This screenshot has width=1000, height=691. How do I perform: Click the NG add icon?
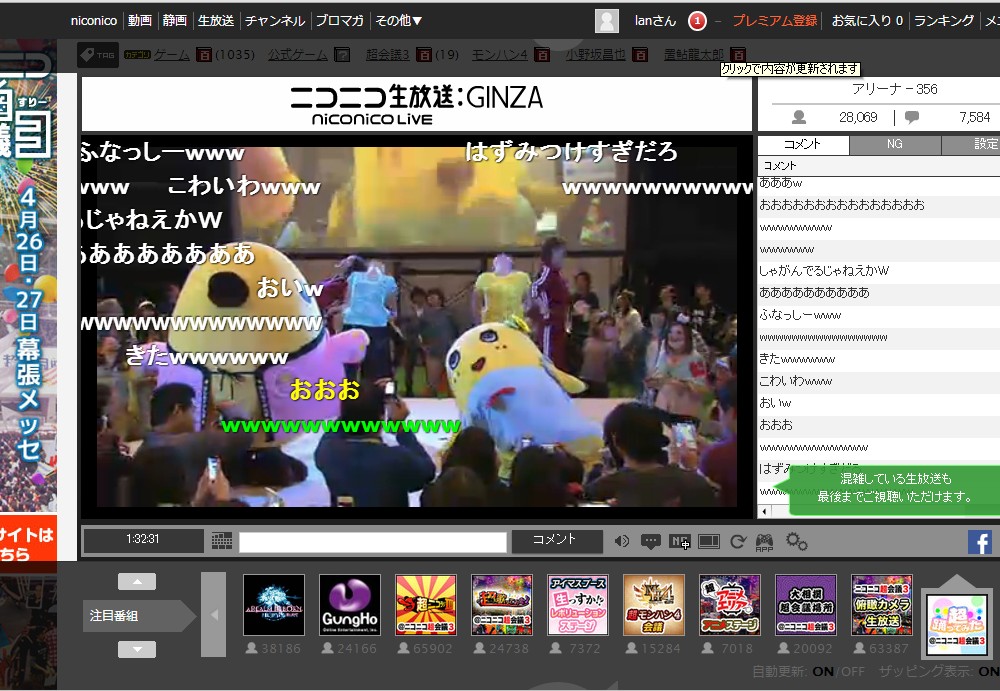click(680, 542)
